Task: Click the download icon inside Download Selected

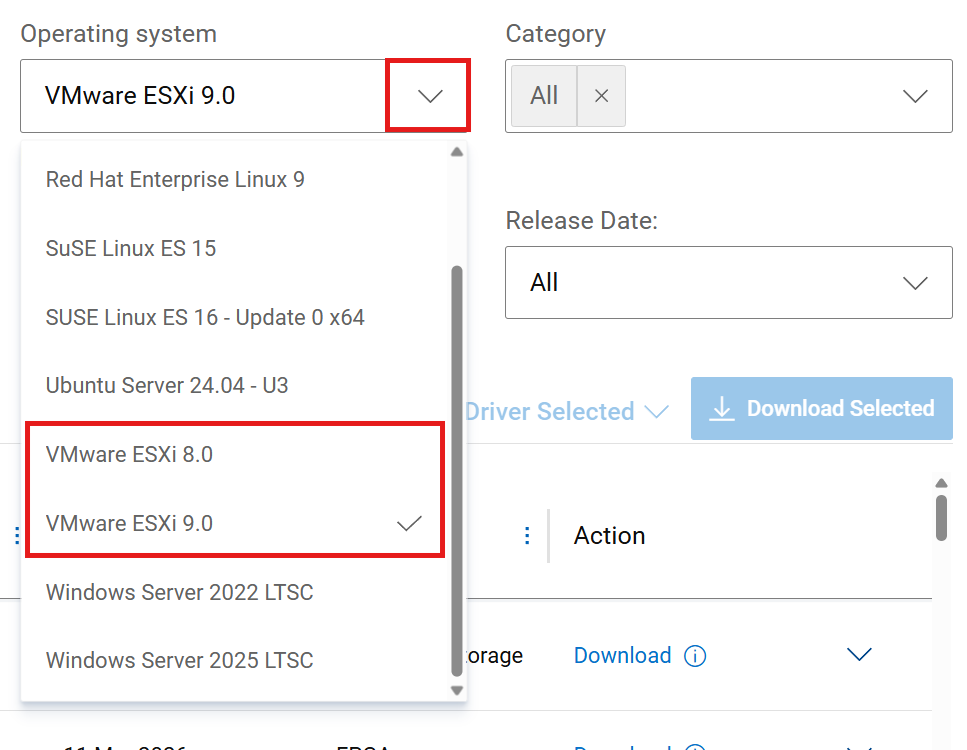Action: [x=722, y=408]
